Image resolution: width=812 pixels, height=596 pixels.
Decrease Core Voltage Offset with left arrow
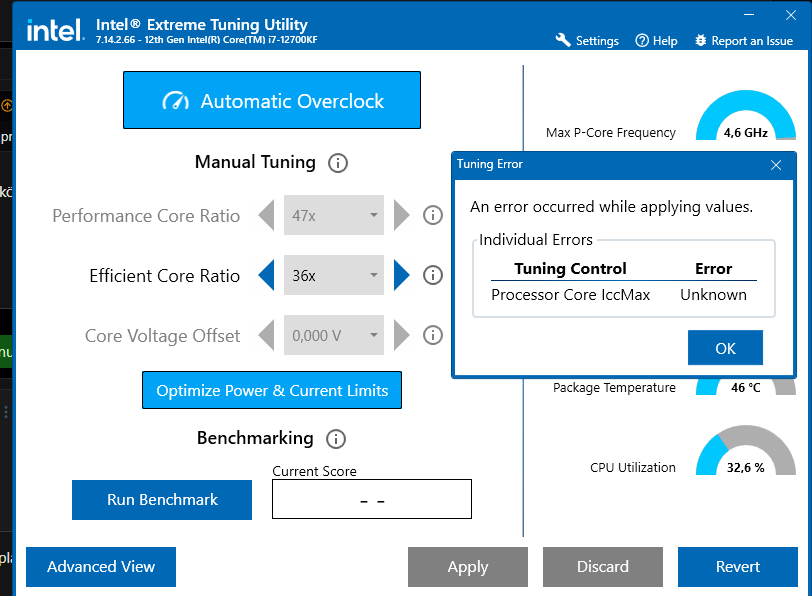266,335
